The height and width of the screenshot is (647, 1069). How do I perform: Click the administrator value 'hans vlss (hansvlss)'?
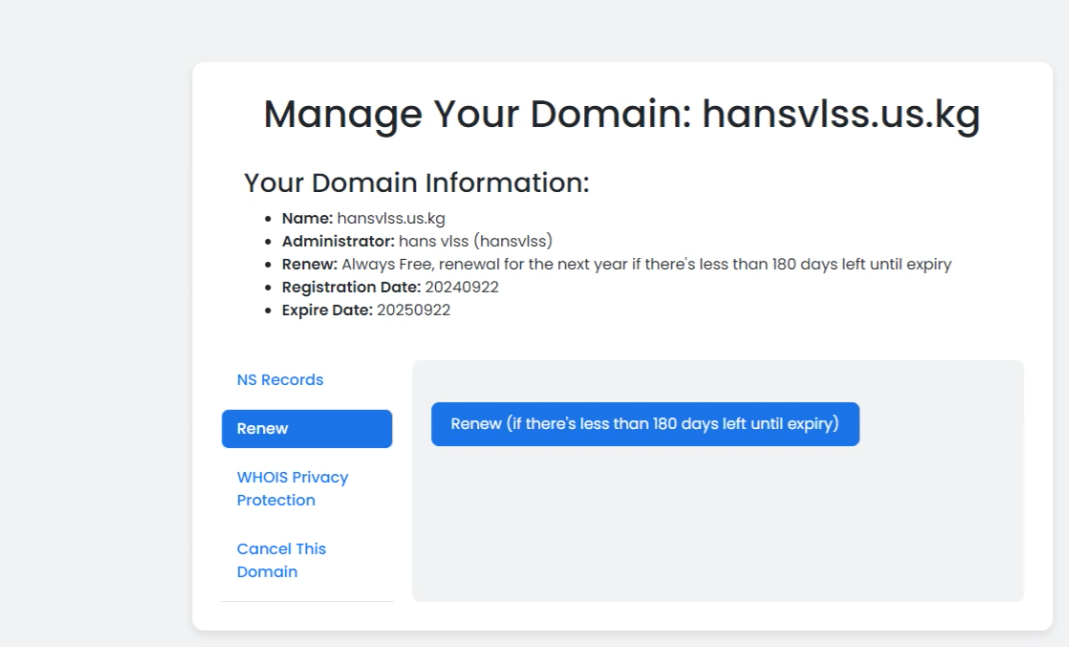tap(475, 241)
